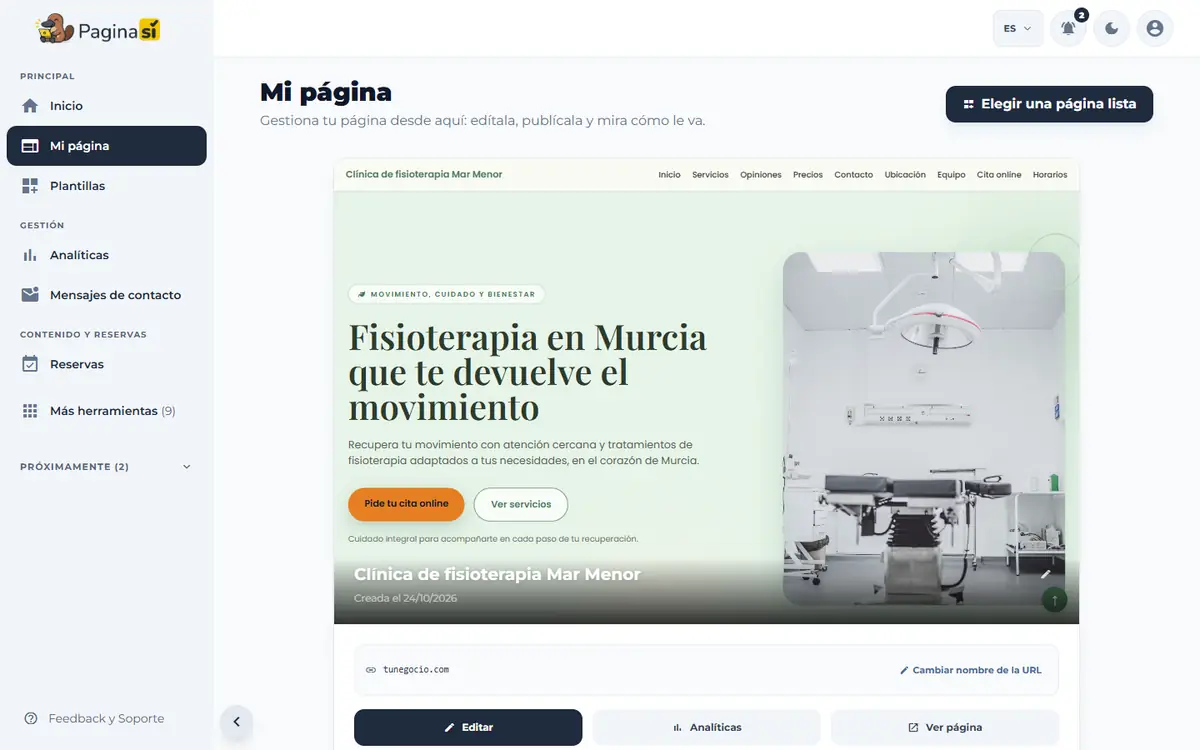The image size is (1200, 750).
Task: Open Más herramientas (9)
Action: 106,411
